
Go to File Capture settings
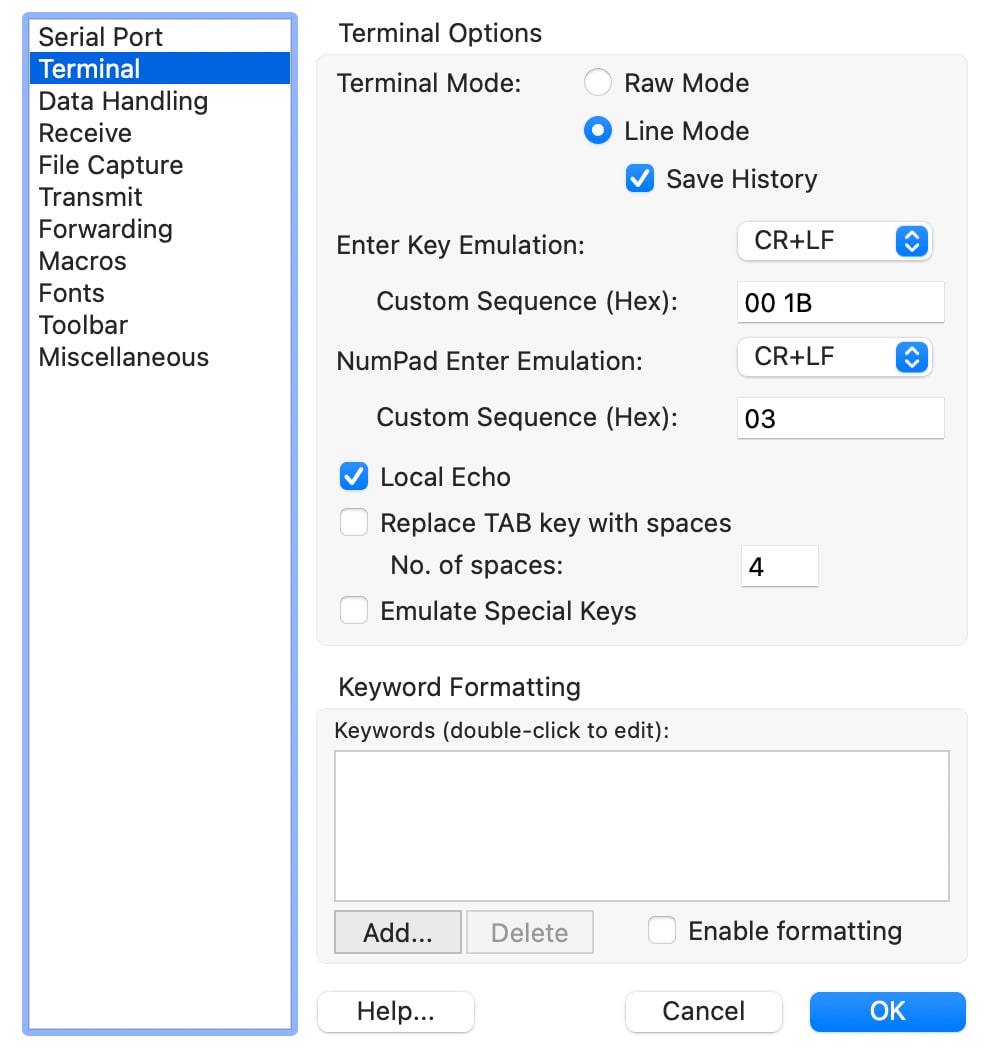[x=160, y=165]
